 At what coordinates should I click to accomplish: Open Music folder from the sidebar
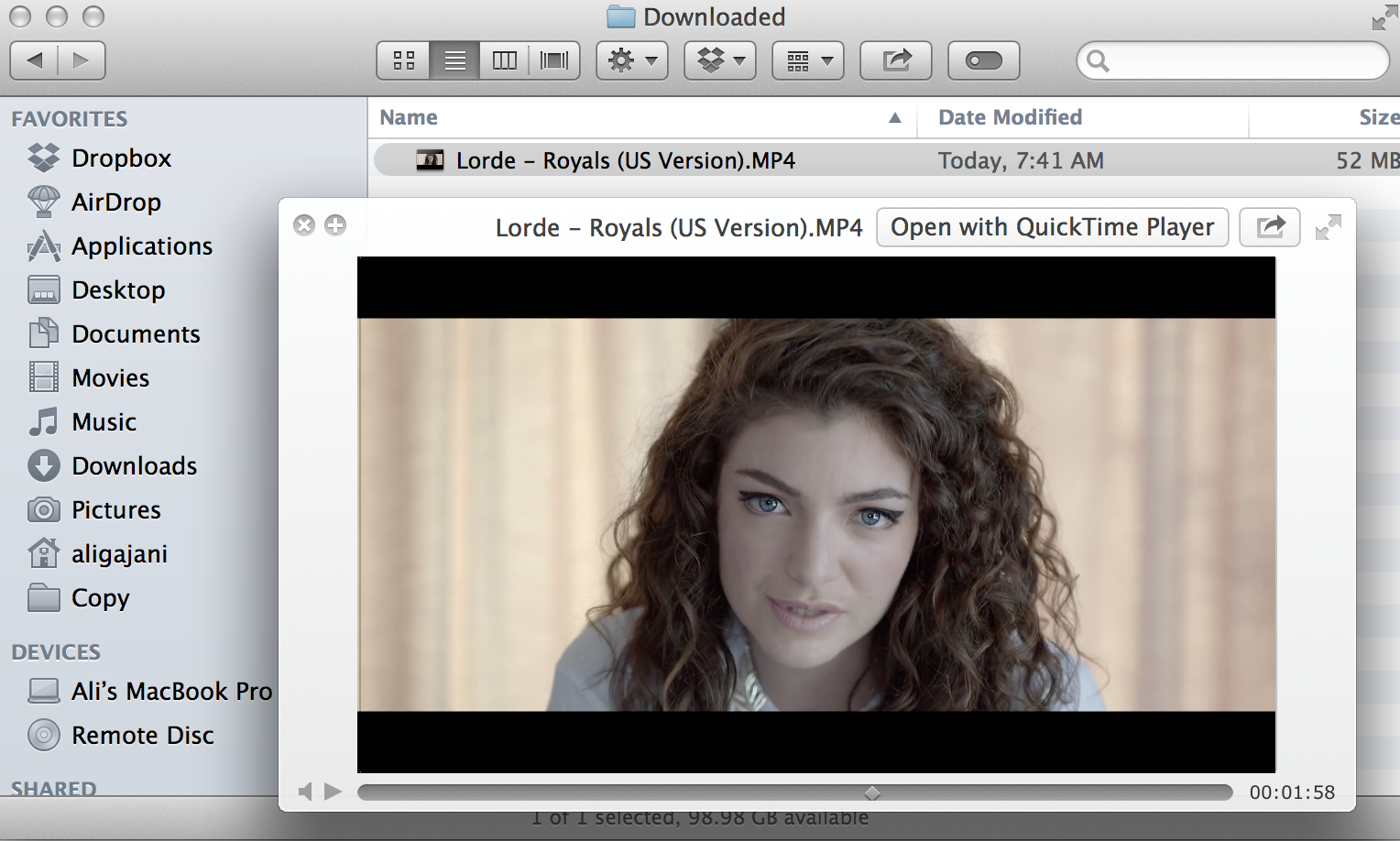tap(104, 422)
